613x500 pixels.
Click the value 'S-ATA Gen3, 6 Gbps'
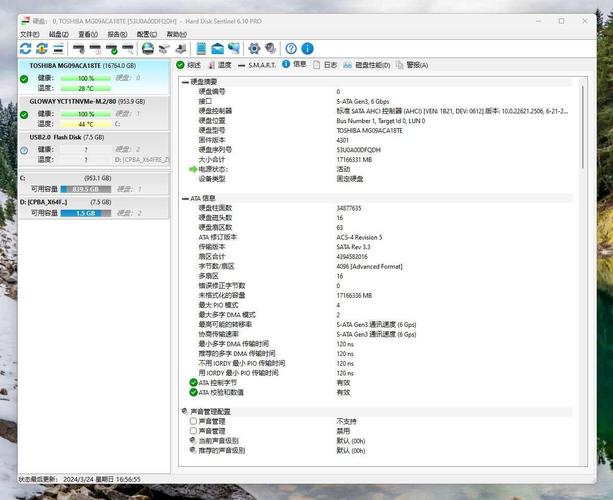[x=363, y=101]
